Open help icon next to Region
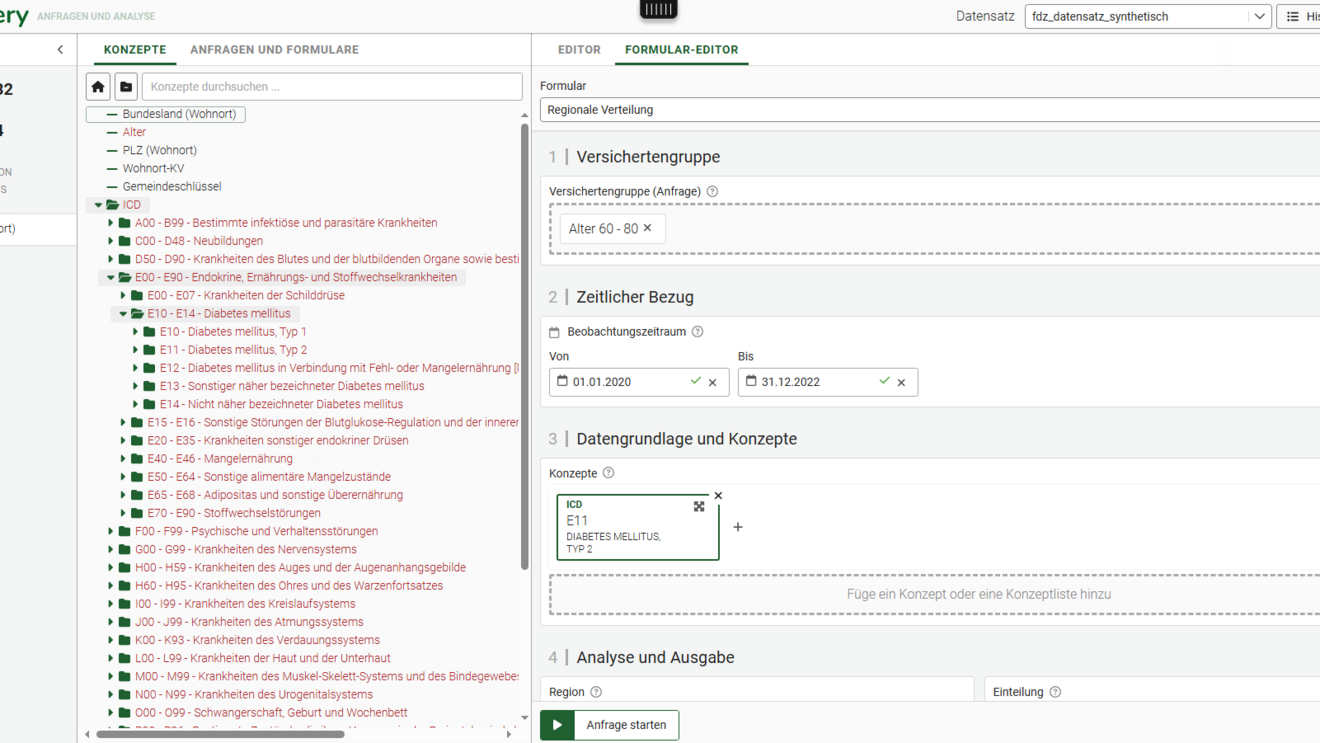1320x743 pixels. (596, 692)
